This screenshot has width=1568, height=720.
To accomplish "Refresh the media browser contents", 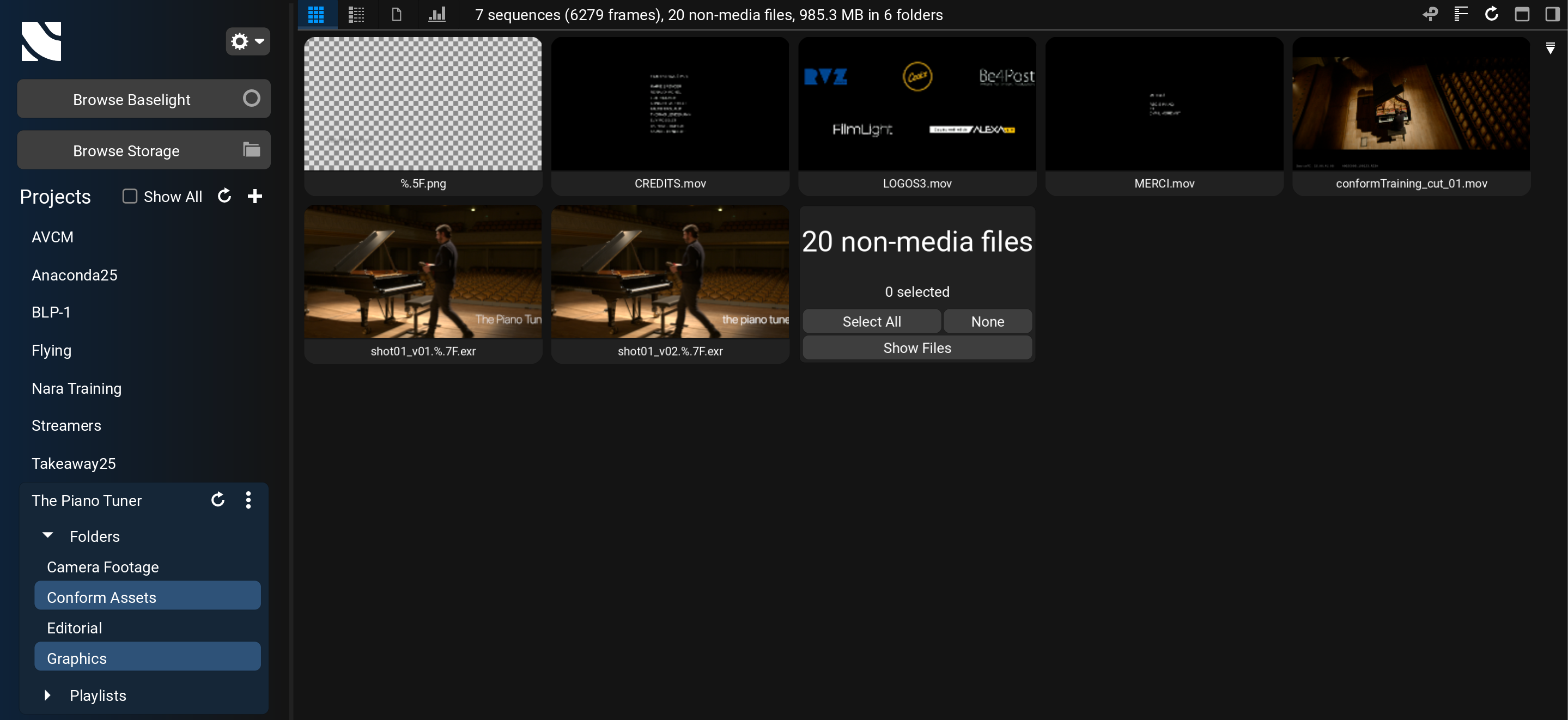I will click(1491, 14).
